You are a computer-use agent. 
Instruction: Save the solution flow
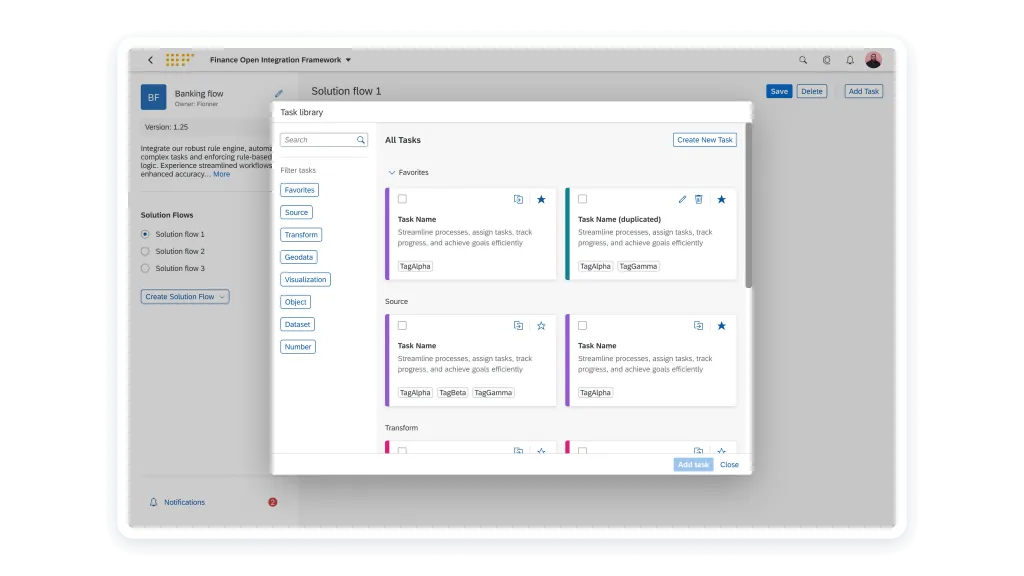[x=779, y=91]
